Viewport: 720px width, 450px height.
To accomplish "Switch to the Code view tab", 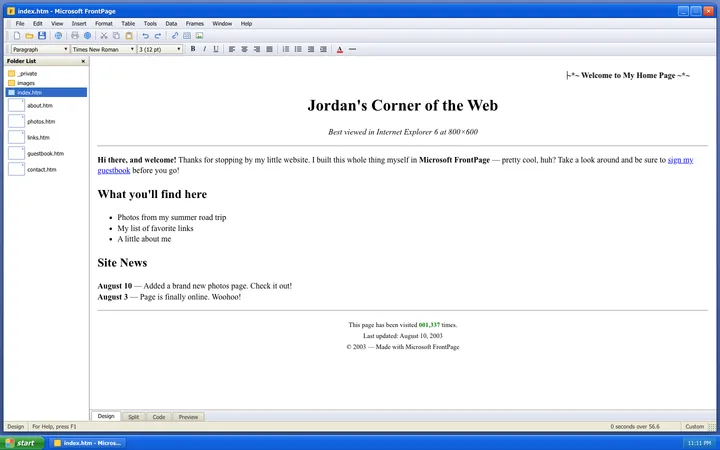I will 159,417.
